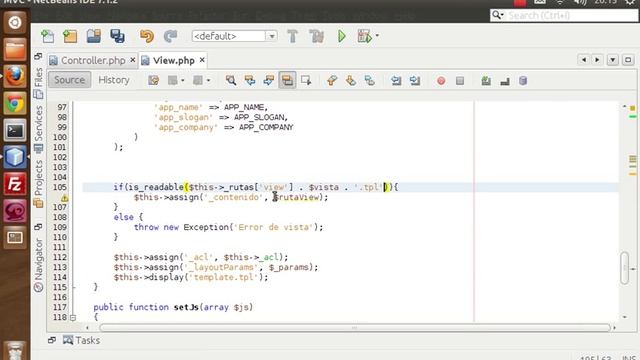This screenshot has width=640, height=360.
Task: Close the View.php tab
Action: (202, 60)
